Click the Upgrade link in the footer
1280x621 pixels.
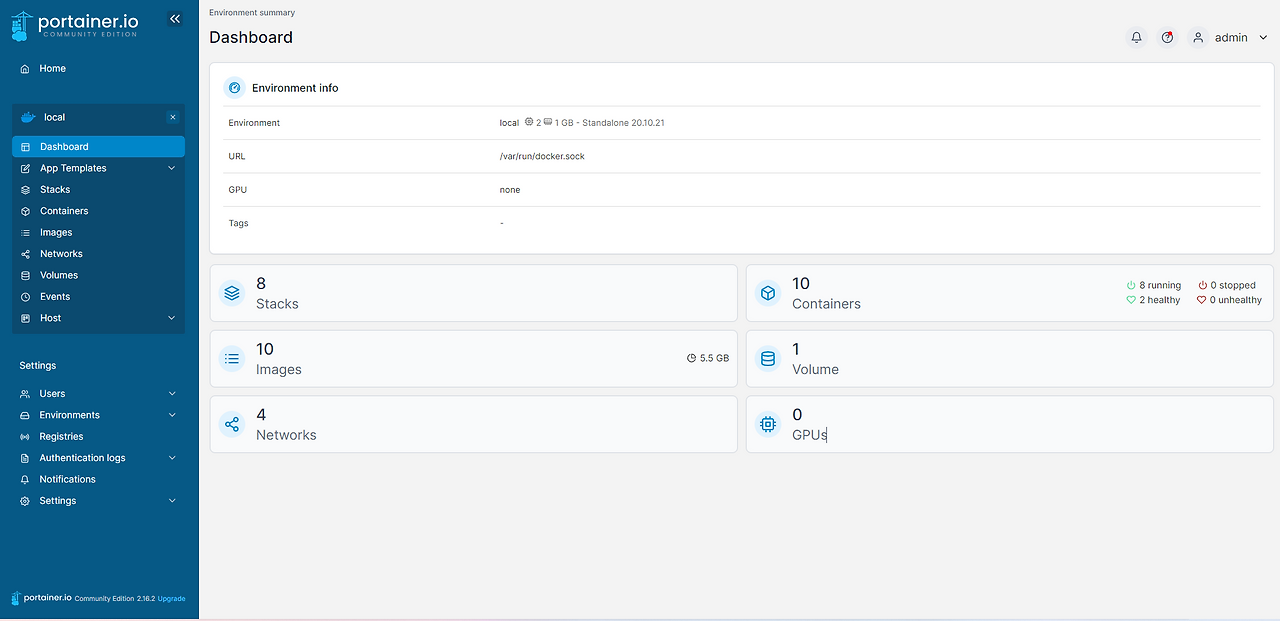coord(171,598)
